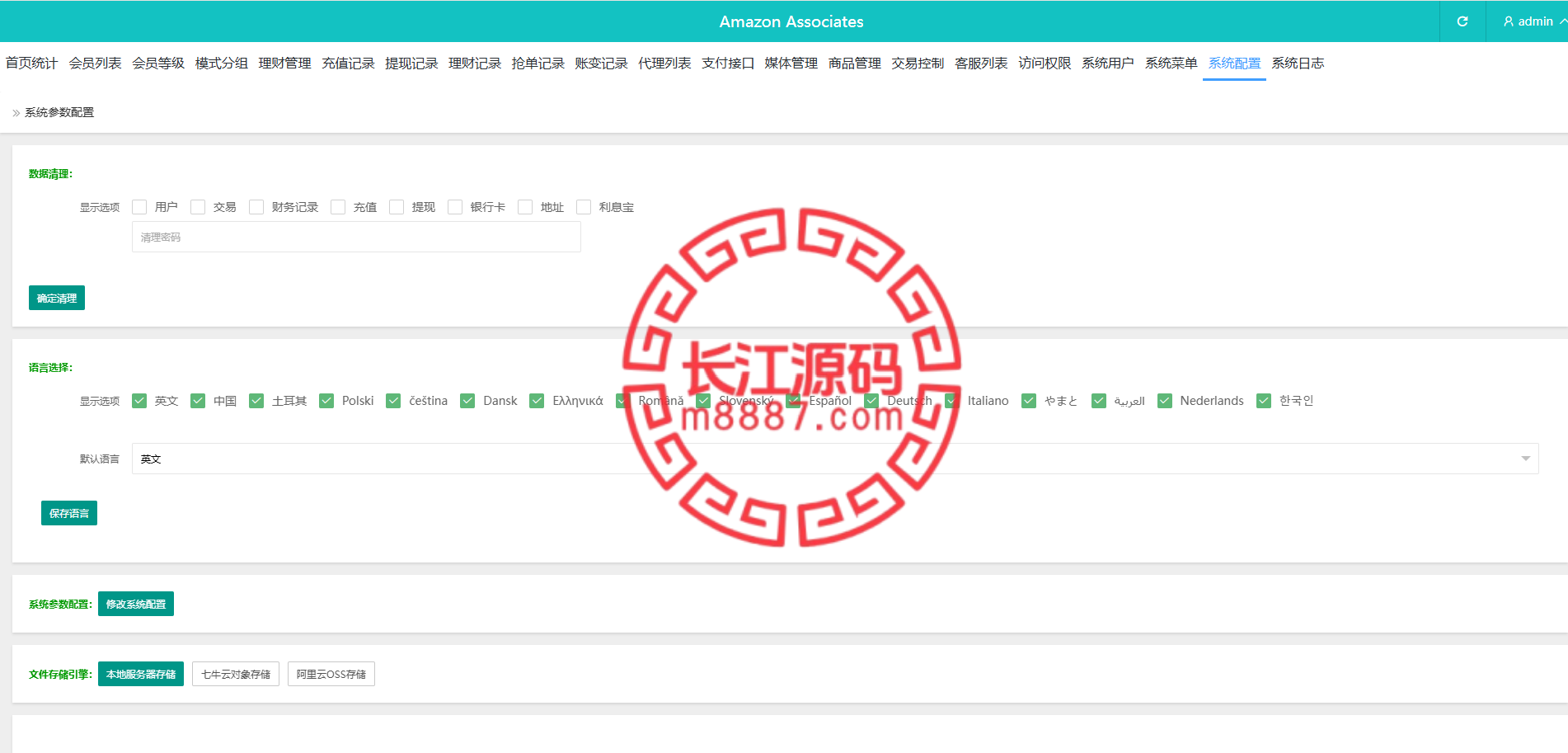
Task: Tick the 财务记录 checkbox
Action: tap(256, 207)
